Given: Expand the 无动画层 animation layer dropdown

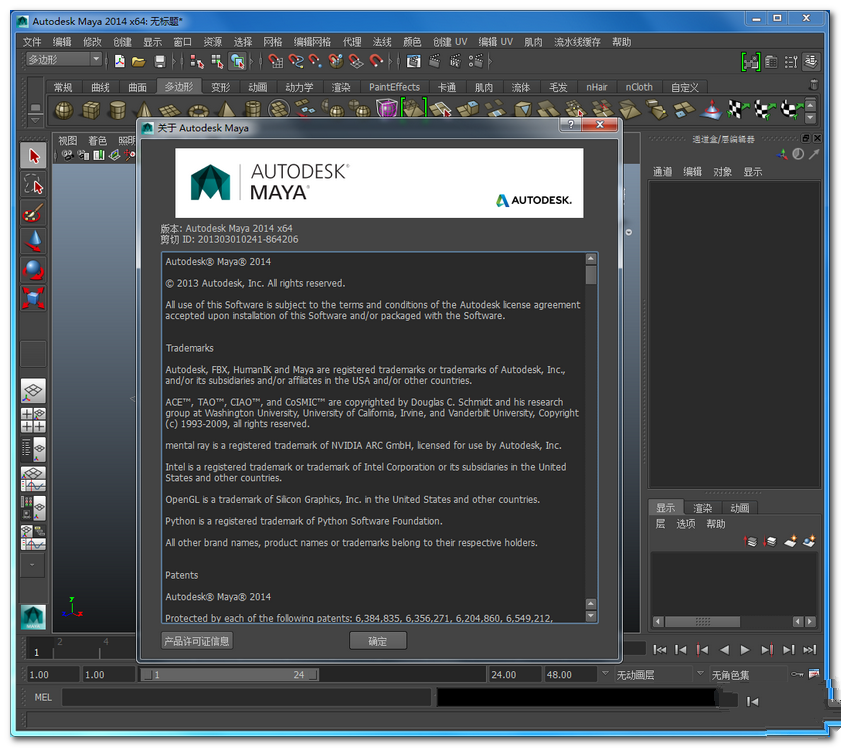Looking at the screenshot, I should [606, 673].
